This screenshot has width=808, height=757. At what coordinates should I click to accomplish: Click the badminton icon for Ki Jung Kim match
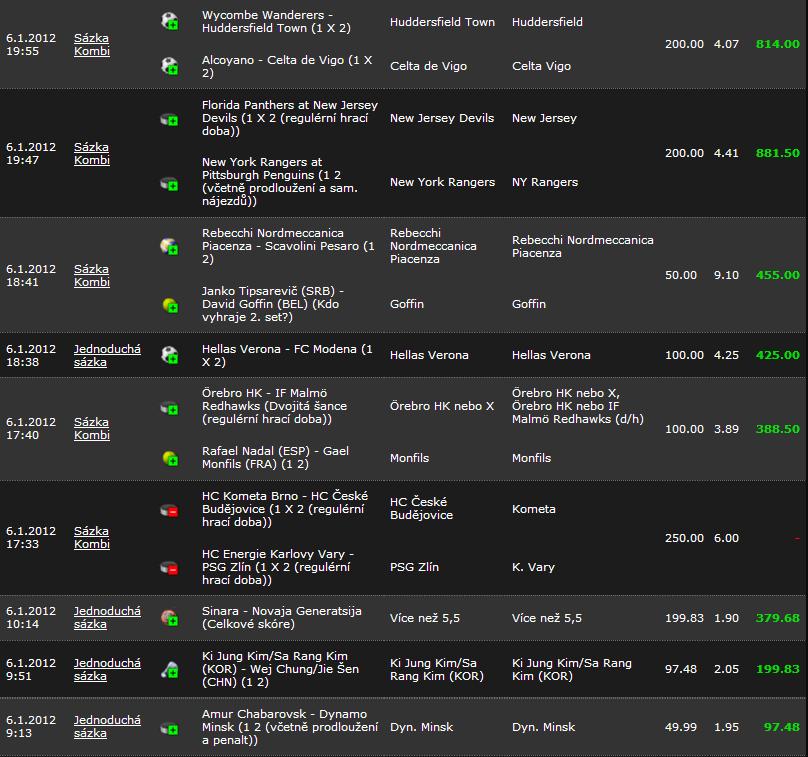(170, 669)
